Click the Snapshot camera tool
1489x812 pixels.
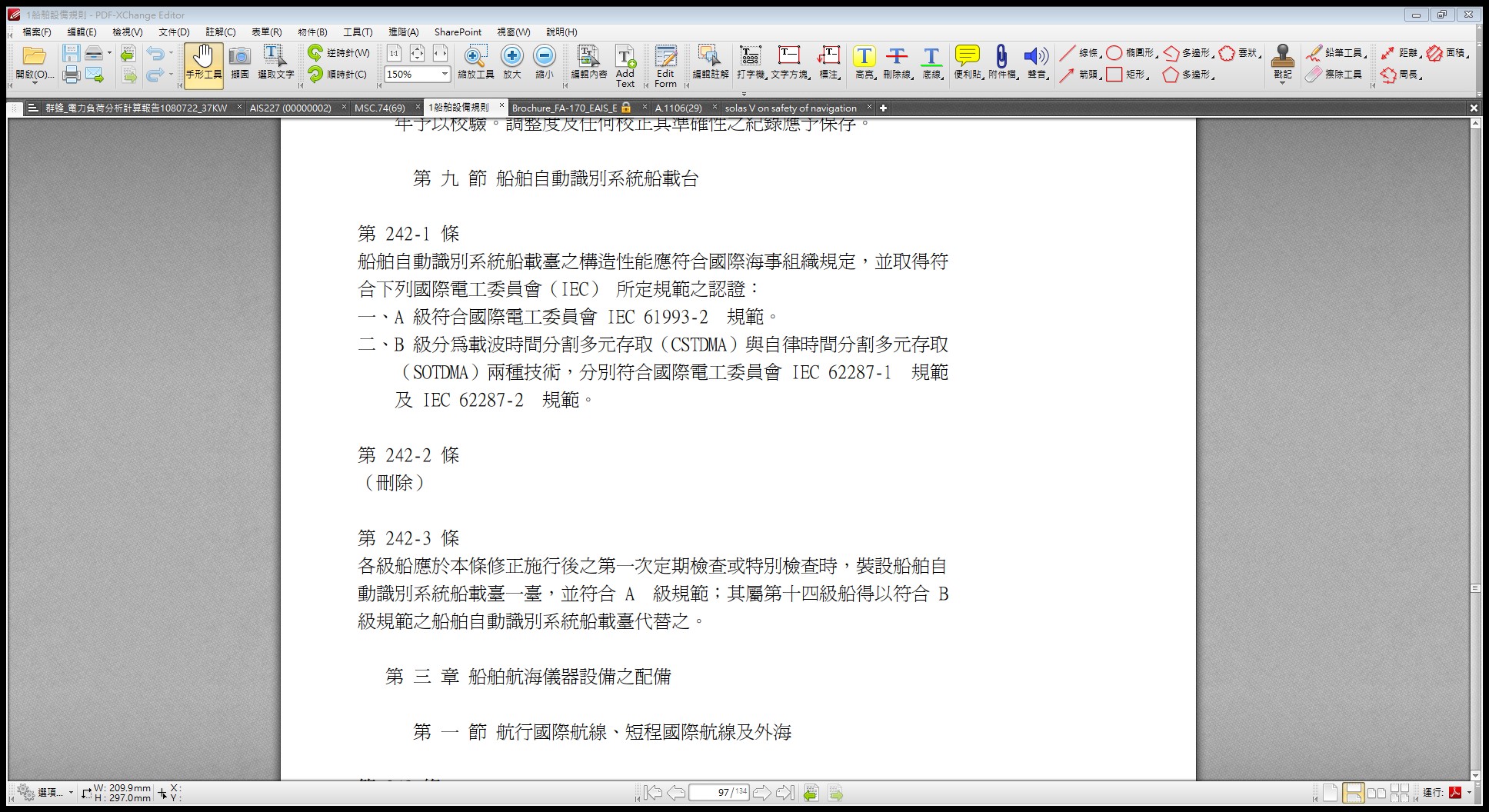[x=240, y=63]
